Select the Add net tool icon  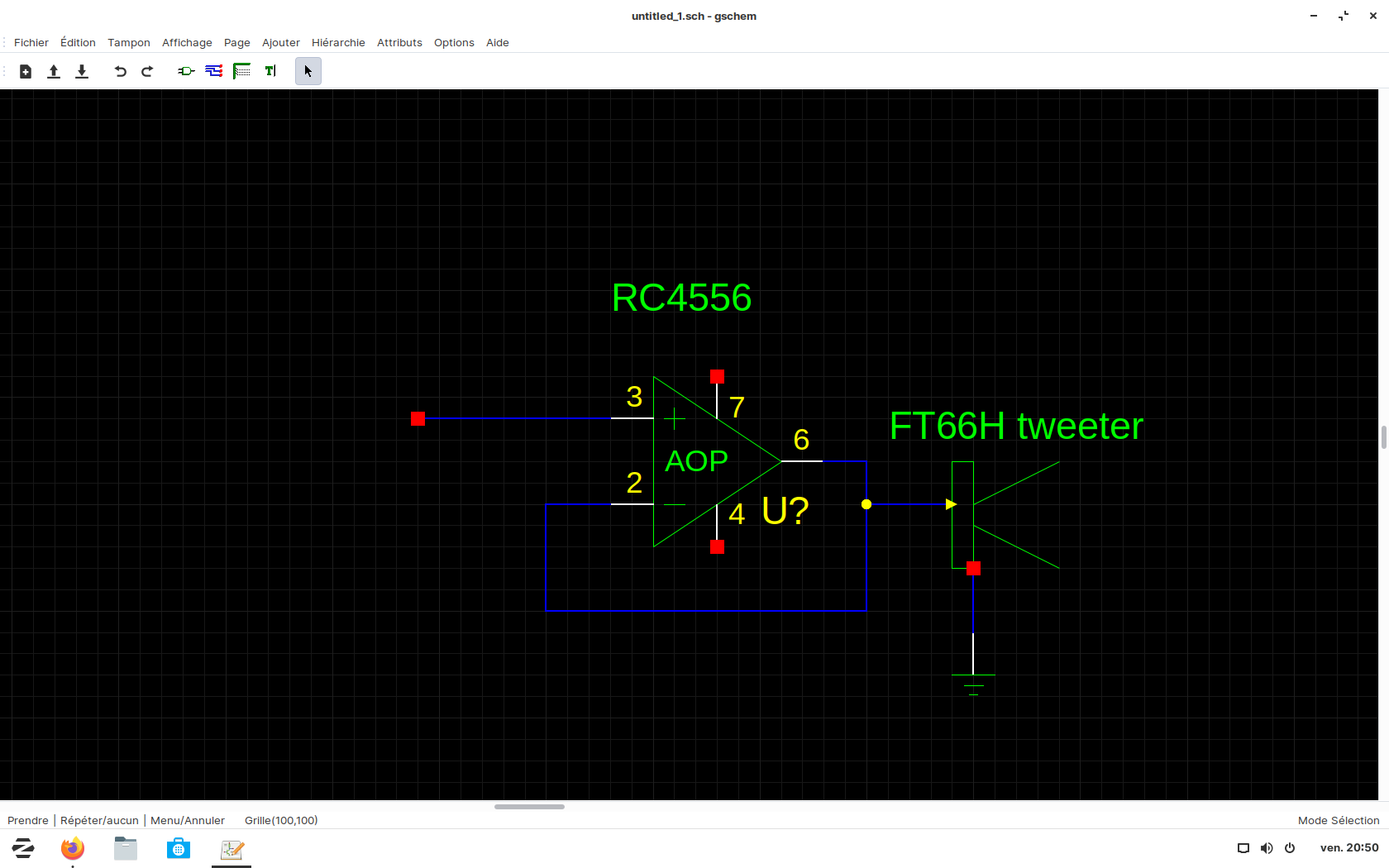214,72
